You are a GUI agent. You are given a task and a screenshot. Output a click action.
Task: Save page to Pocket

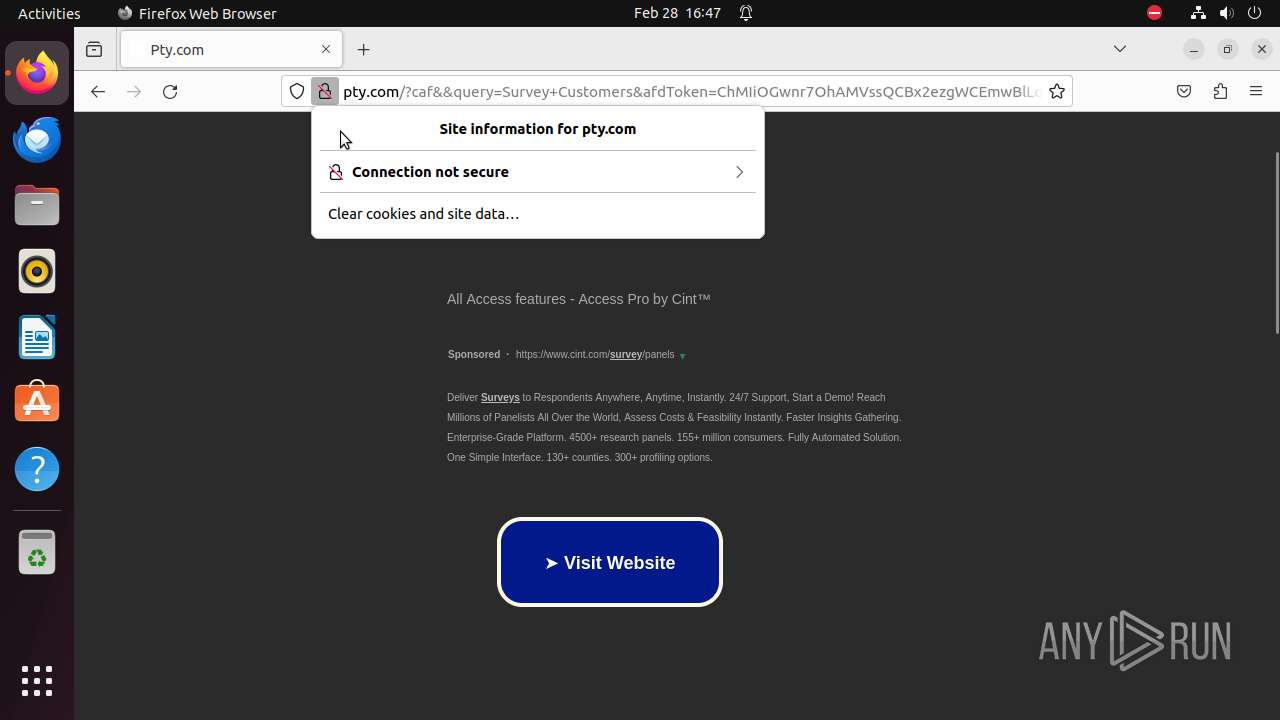[x=1184, y=91]
